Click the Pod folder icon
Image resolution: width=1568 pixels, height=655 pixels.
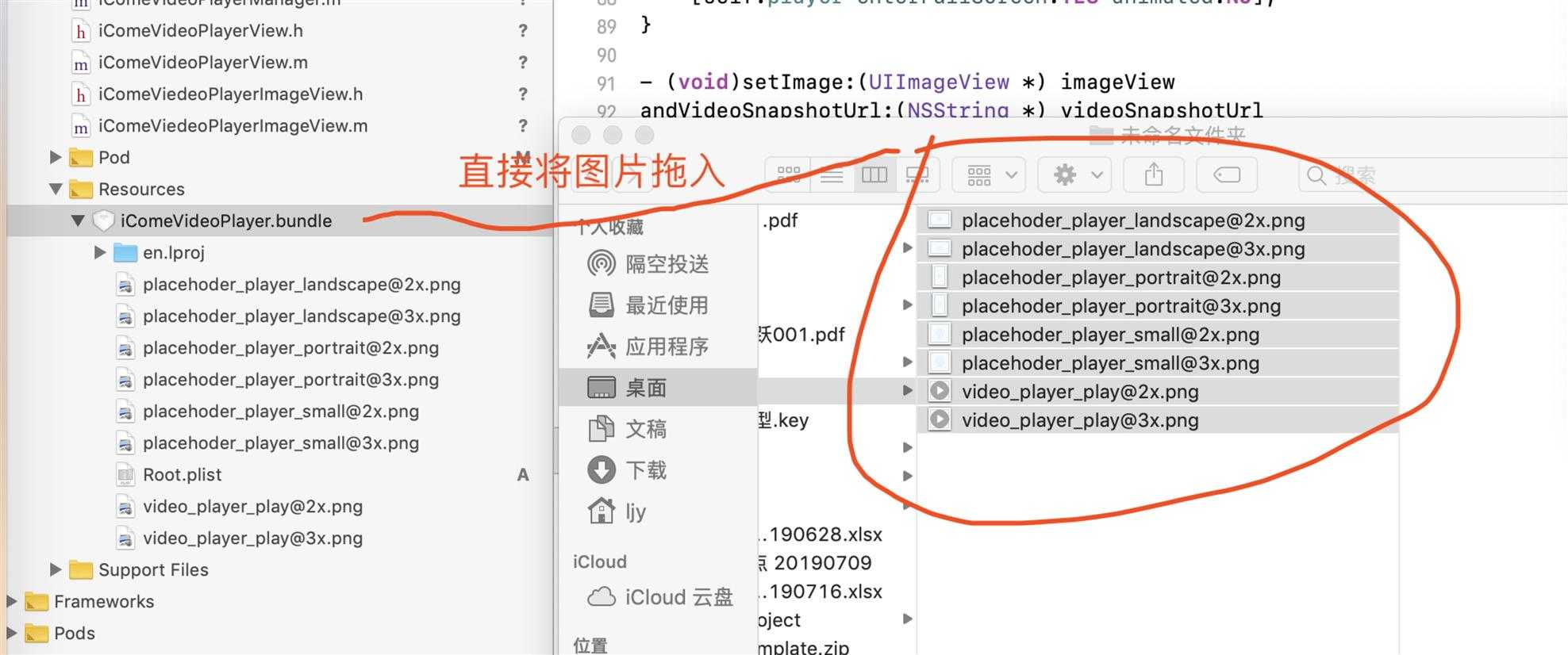(x=81, y=157)
